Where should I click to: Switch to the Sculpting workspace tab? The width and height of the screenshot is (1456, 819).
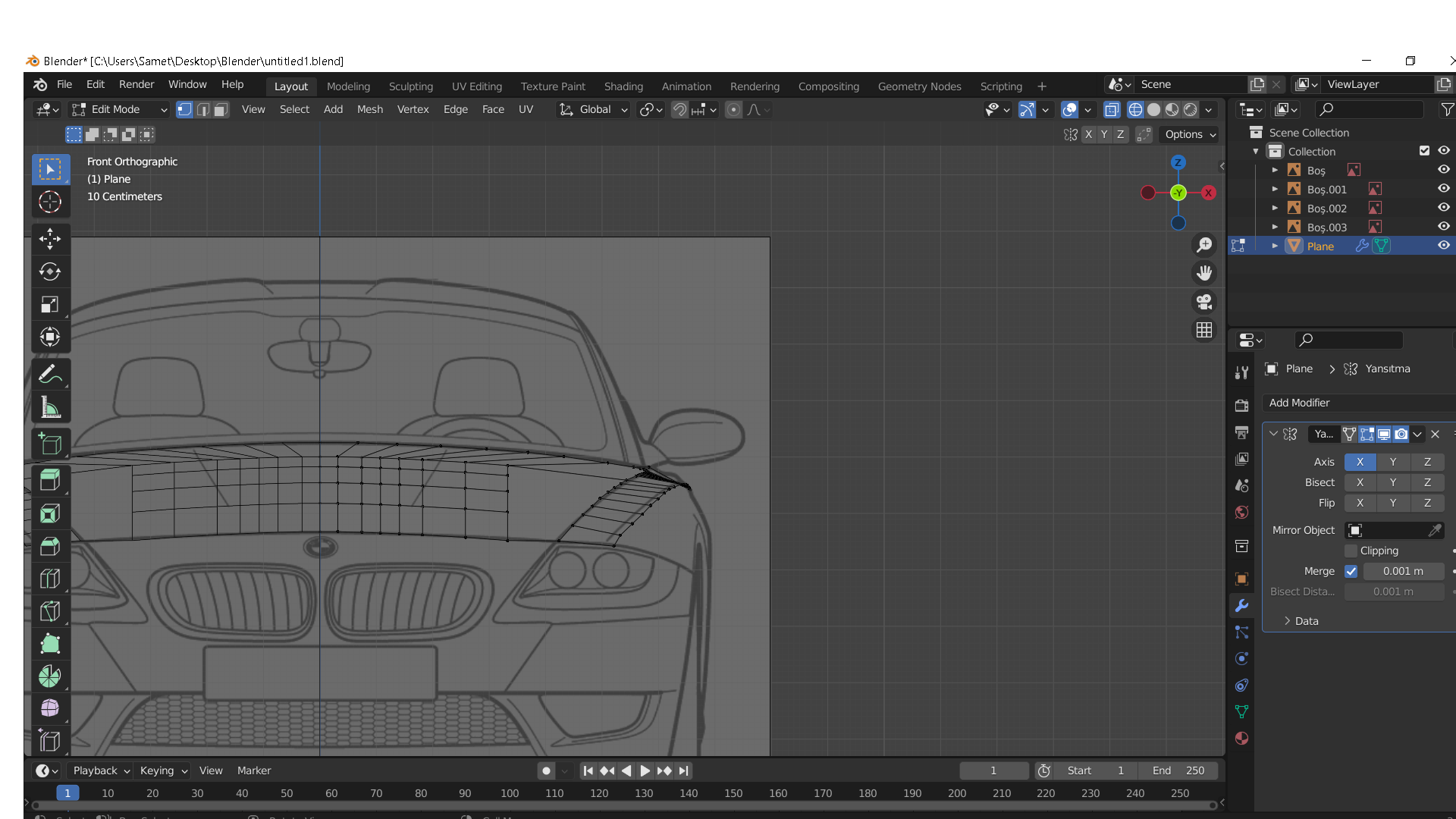coord(410,86)
